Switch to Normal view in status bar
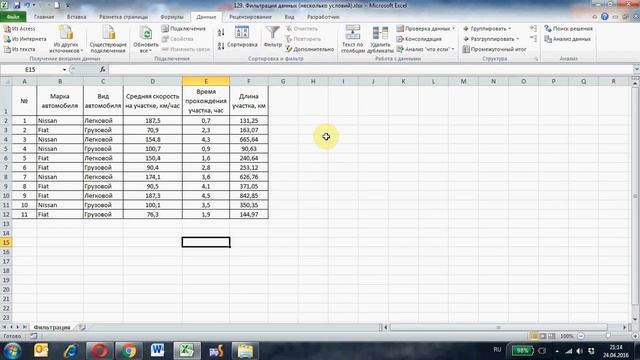640x360 pixels. [533, 336]
